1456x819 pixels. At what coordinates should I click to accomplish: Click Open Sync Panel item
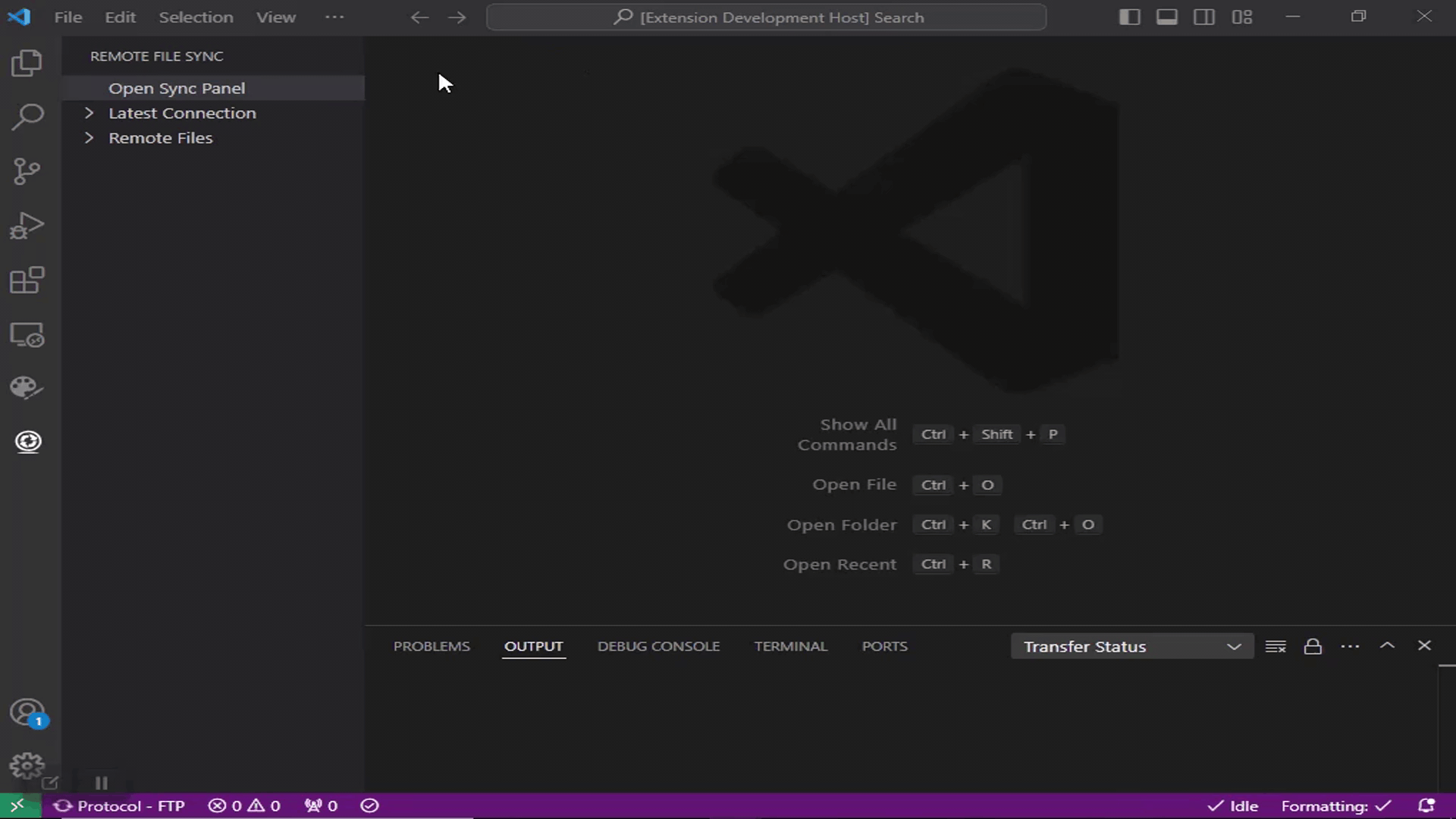click(x=177, y=88)
